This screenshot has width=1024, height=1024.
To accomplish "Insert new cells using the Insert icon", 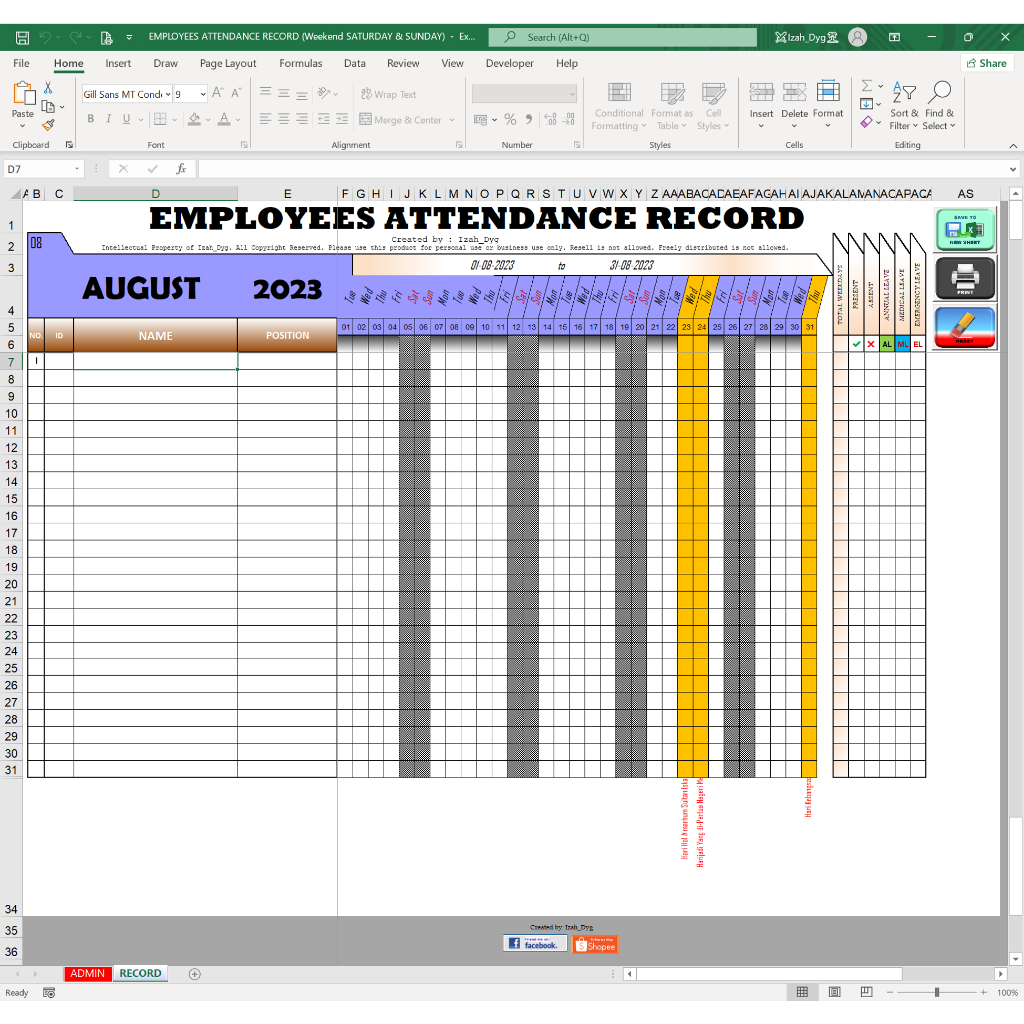I will coord(761,100).
